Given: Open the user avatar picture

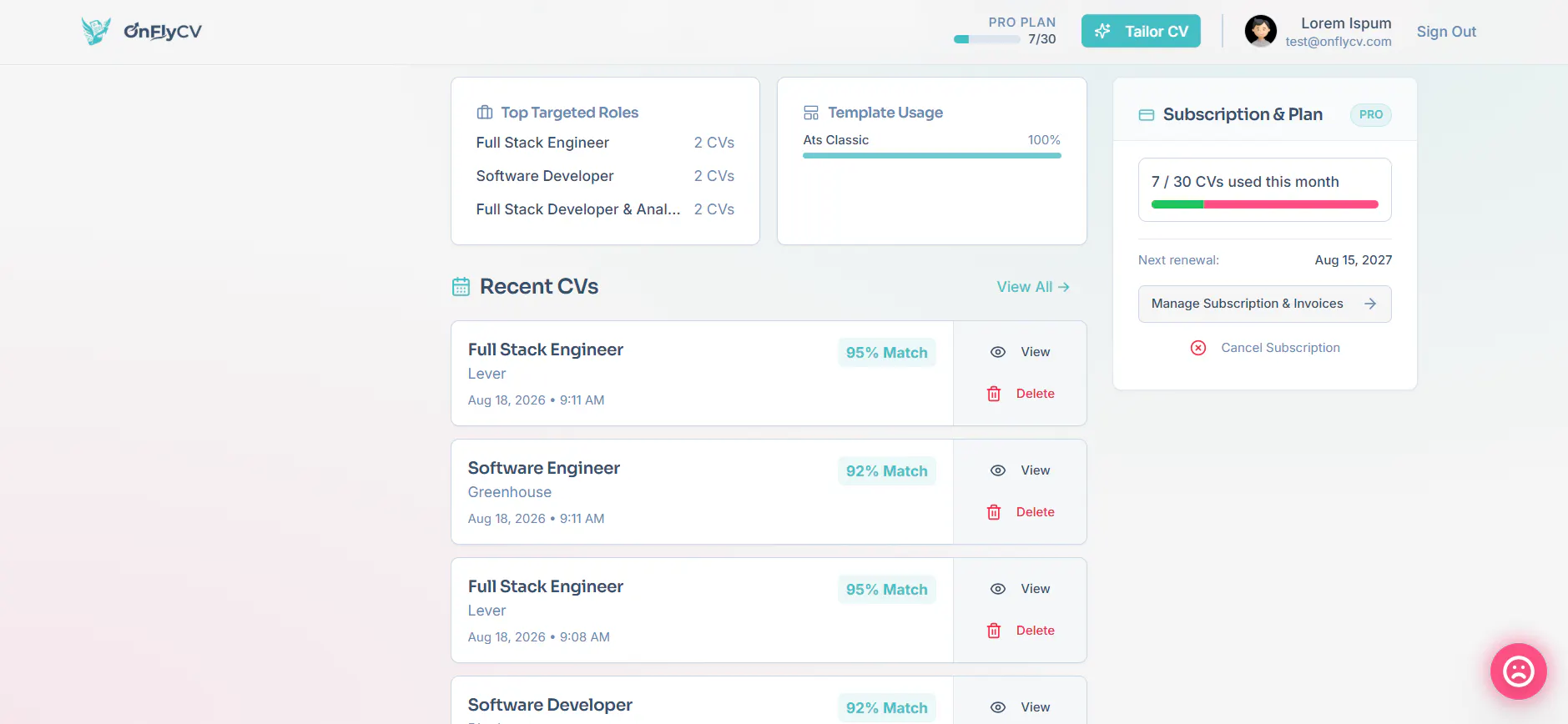Looking at the screenshot, I should click(x=1260, y=31).
